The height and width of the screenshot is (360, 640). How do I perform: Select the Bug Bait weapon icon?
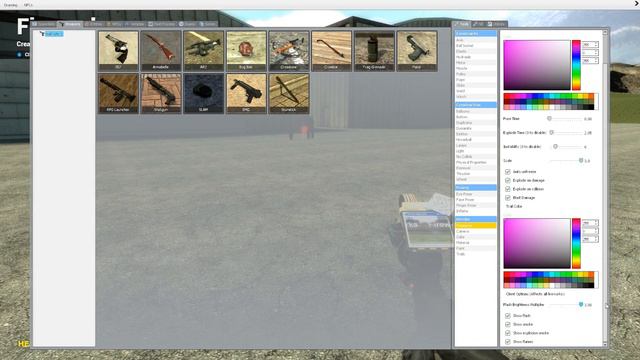246,51
